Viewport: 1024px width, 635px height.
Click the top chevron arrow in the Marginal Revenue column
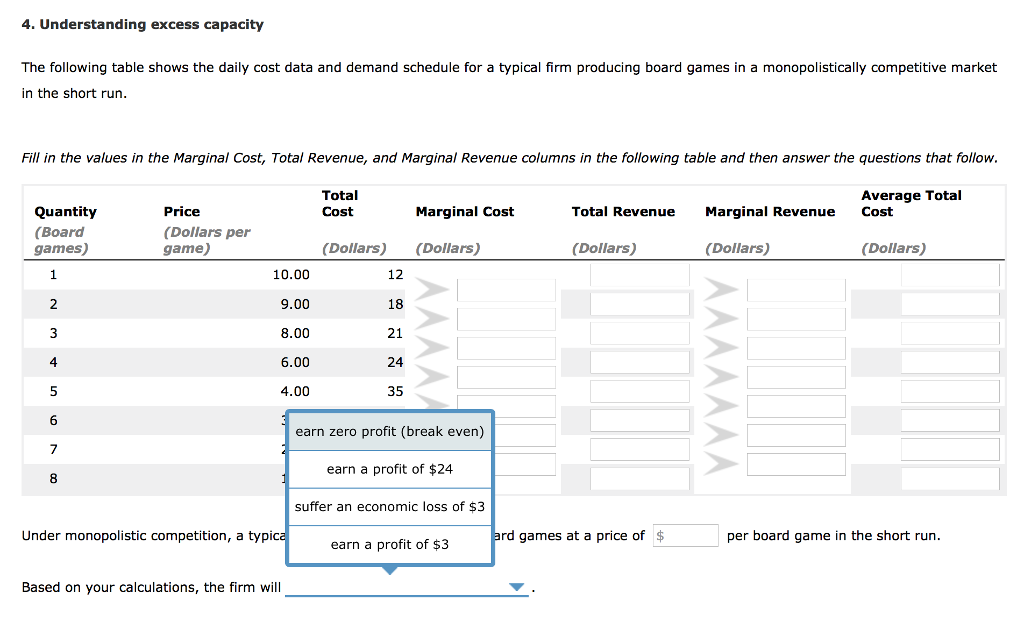pyautogui.click(x=720, y=289)
